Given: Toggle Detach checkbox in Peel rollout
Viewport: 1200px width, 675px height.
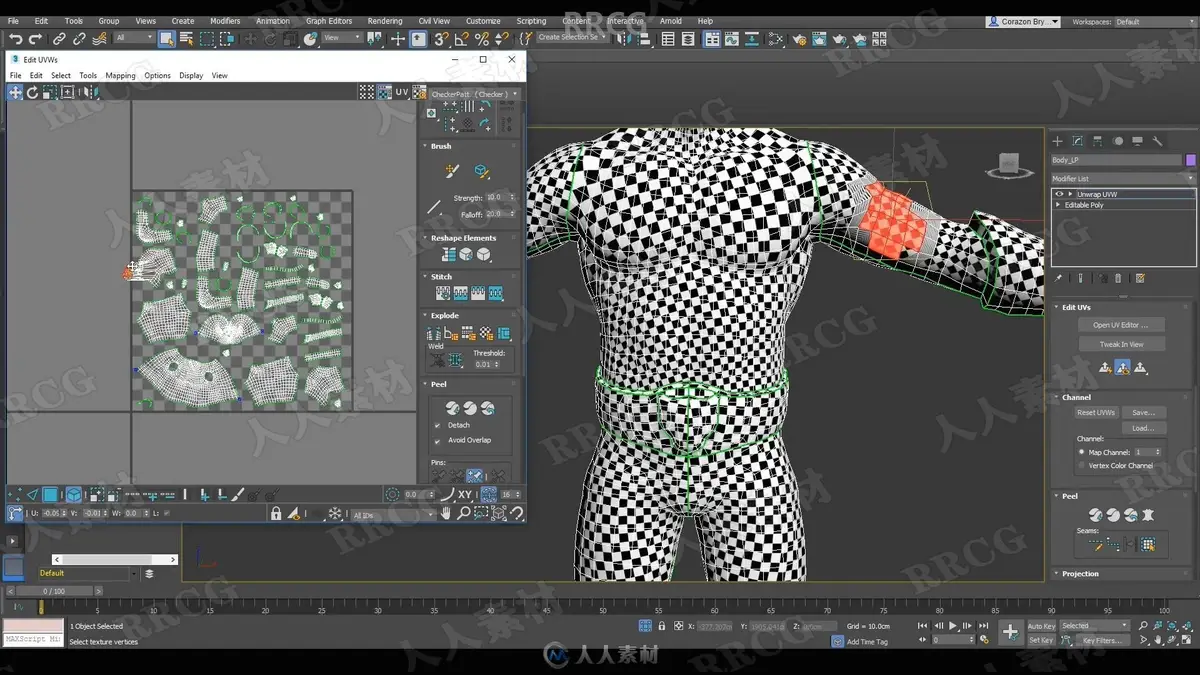Looking at the screenshot, I should (x=437, y=425).
